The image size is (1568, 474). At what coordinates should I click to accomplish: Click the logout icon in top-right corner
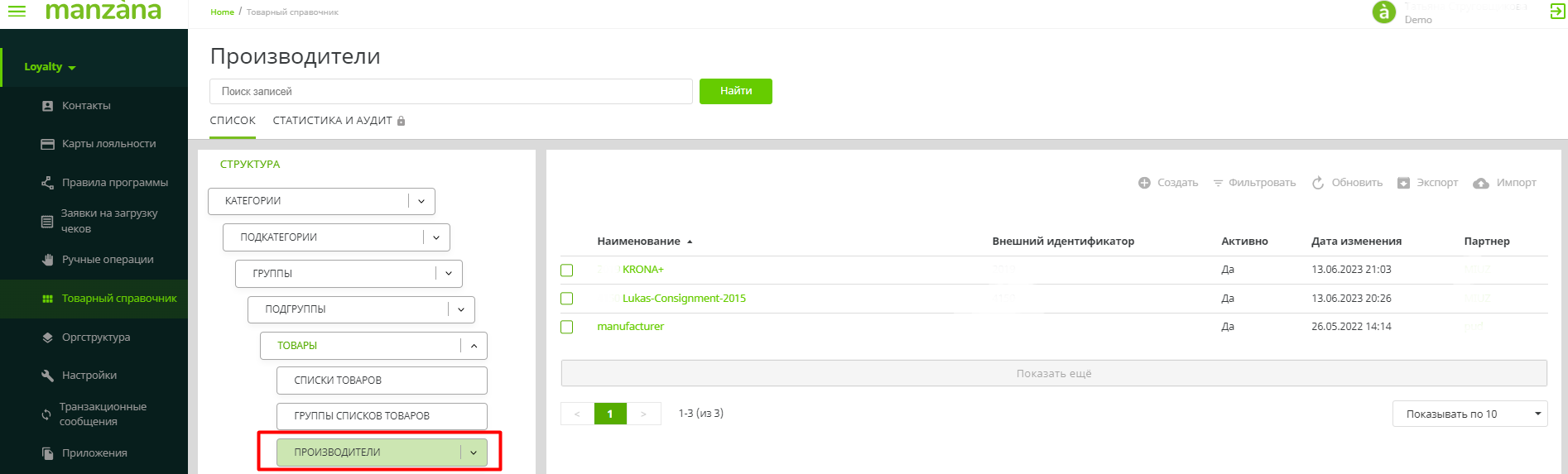[x=1557, y=12]
